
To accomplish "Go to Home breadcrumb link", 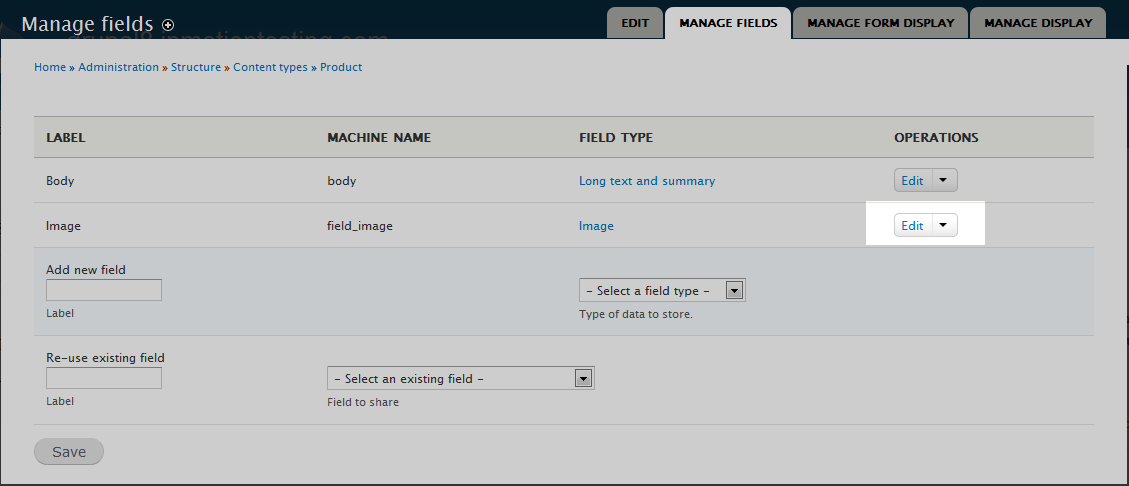I will pyautogui.click(x=50, y=67).
